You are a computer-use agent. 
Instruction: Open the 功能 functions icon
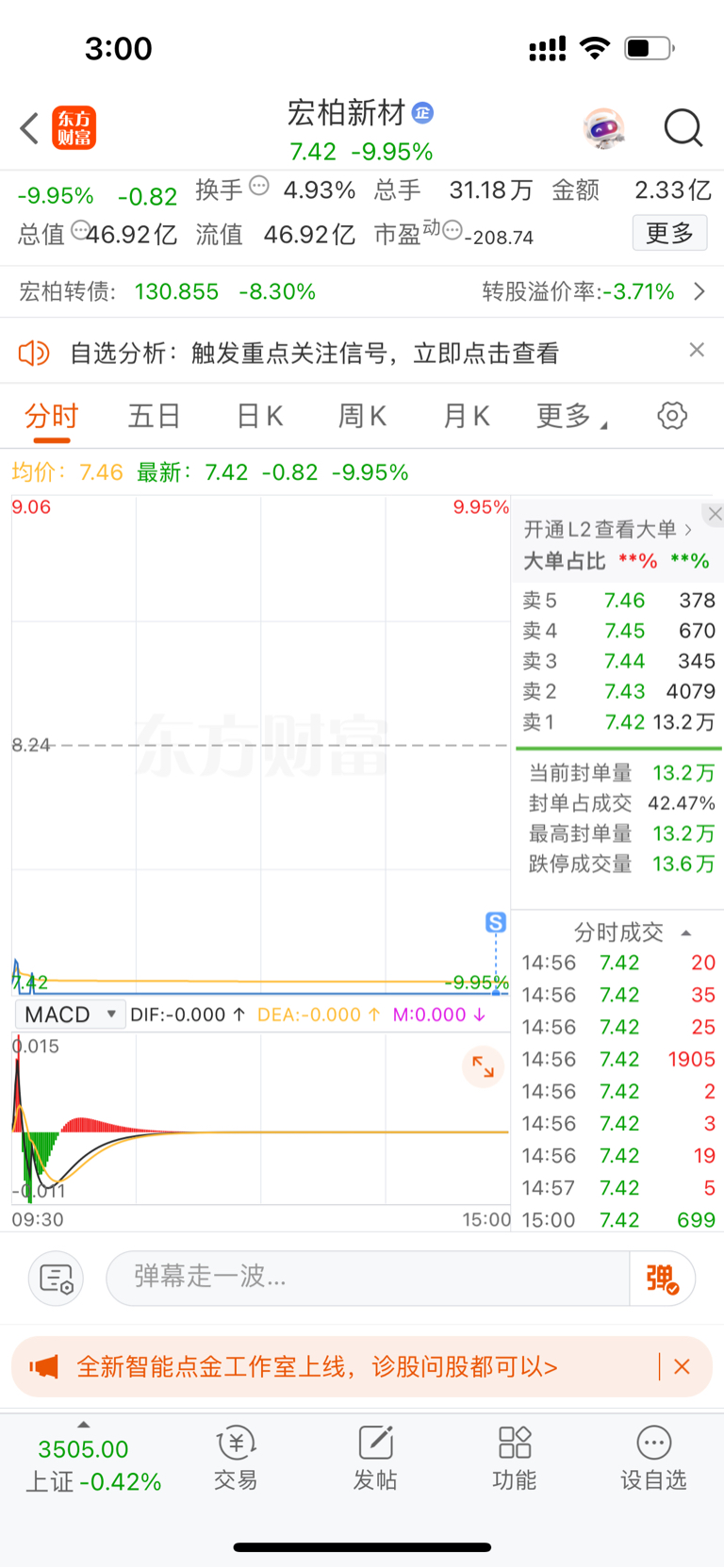515,1459
